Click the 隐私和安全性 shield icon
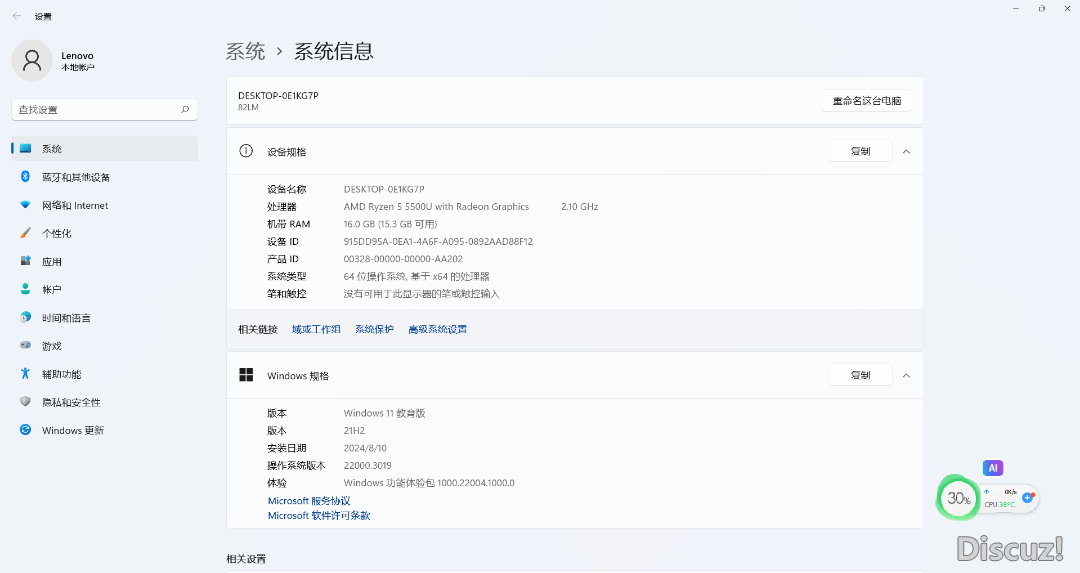Viewport: 1080px width, 573px height. click(x=25, y=401)
